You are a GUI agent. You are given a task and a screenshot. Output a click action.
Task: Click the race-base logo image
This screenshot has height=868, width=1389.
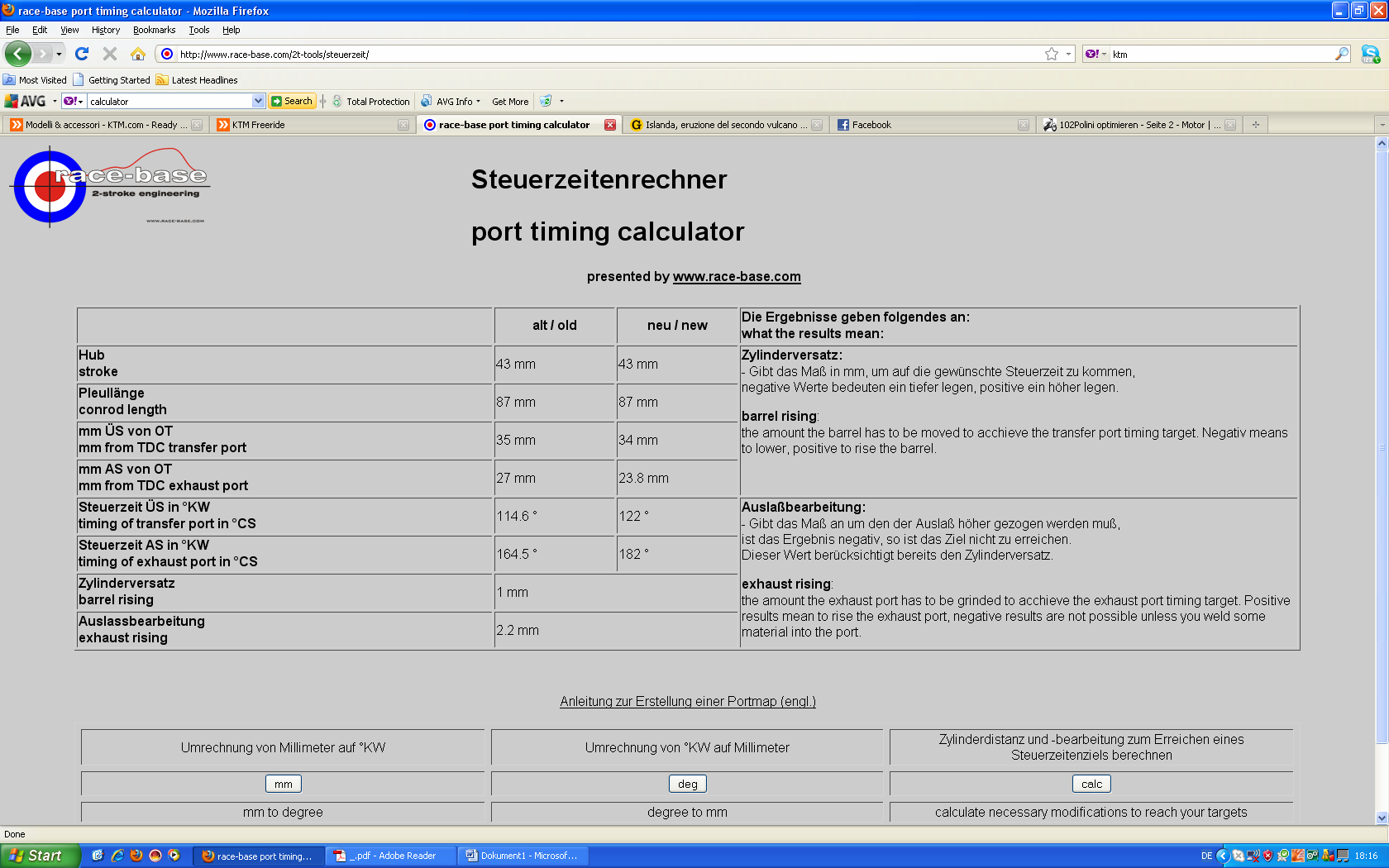pos(109,186)
